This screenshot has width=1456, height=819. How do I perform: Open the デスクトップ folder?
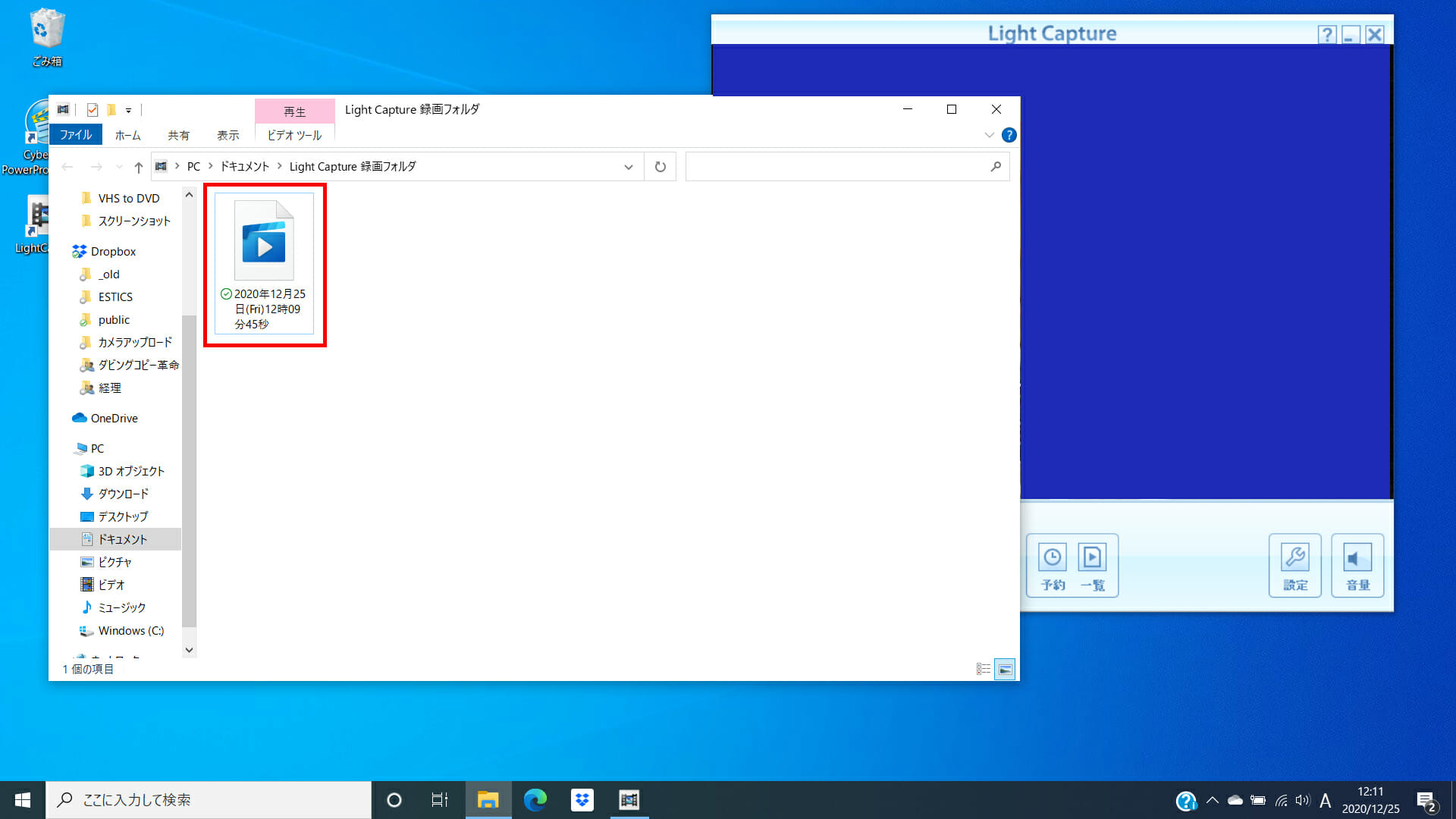click(115, 516)
